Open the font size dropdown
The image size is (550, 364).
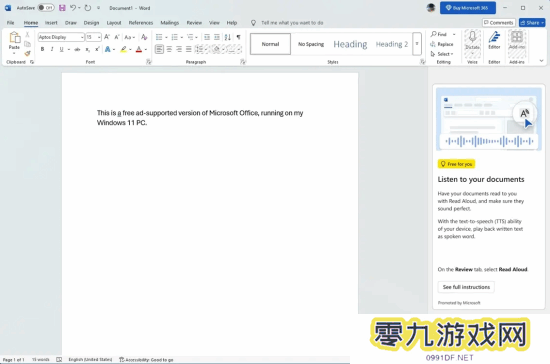pyautogui.click(x=99, y=37)
